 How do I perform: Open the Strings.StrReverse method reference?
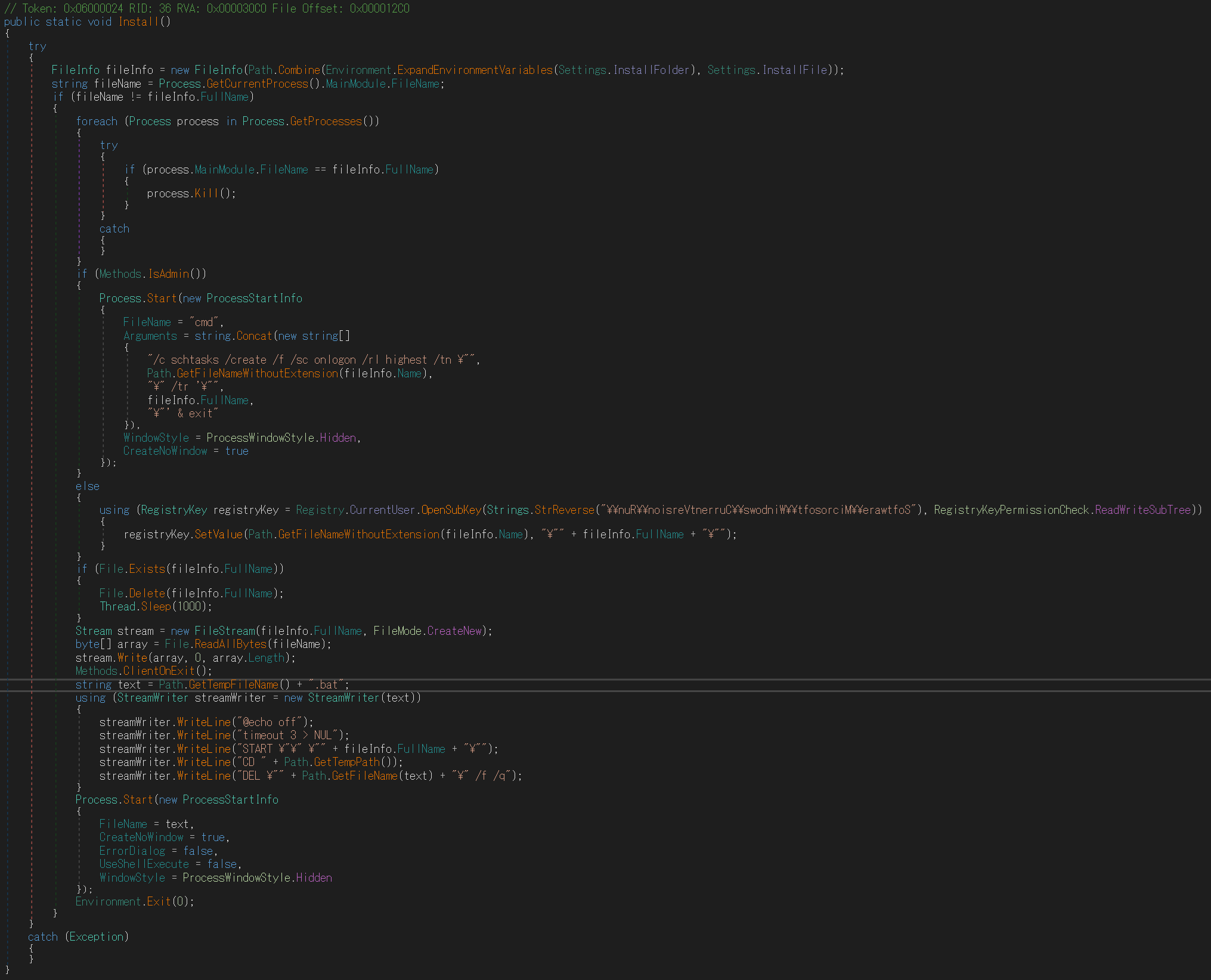point(564,510)
